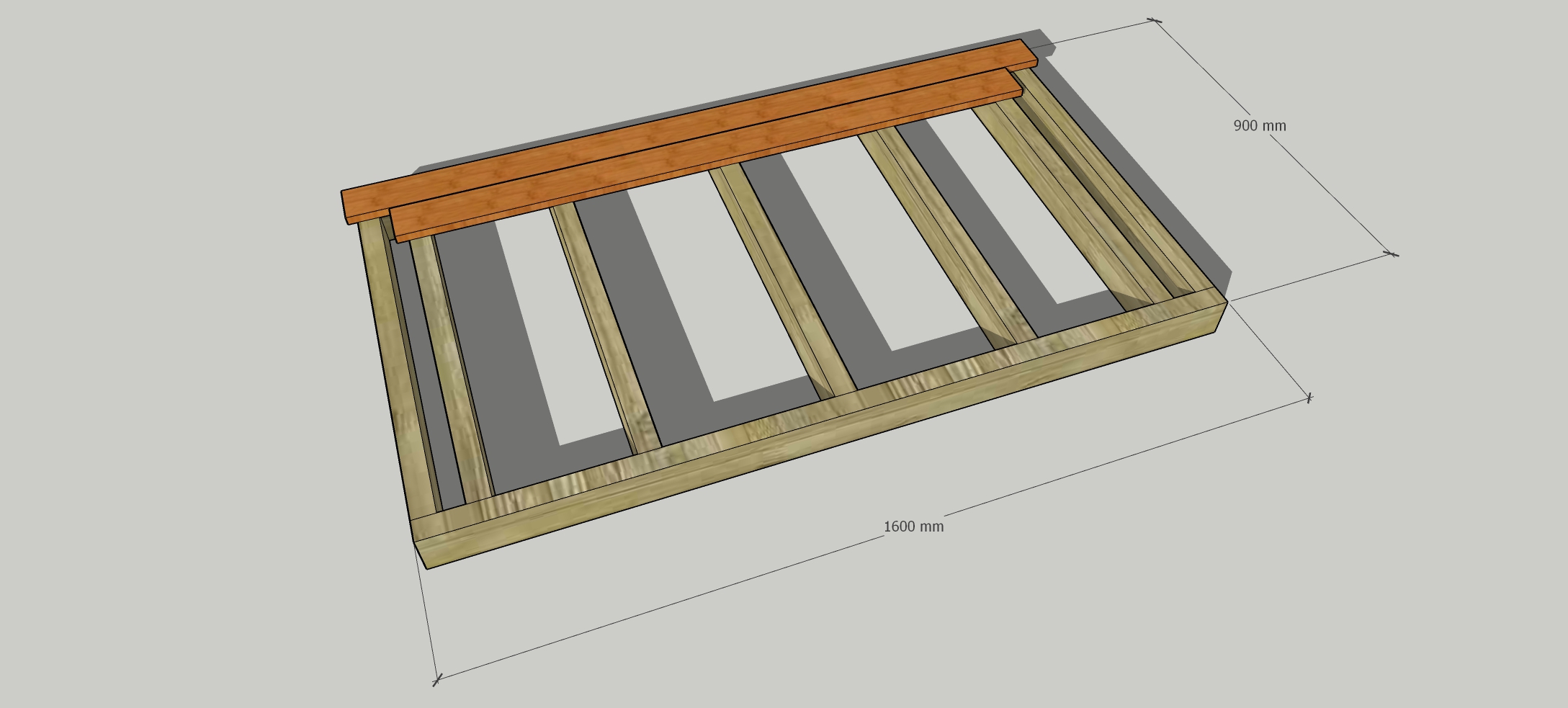The width and height of the screenshot is (1568, 708).
Task: Select the 900 mm dimension label
Action: [x=1260, y=125]
